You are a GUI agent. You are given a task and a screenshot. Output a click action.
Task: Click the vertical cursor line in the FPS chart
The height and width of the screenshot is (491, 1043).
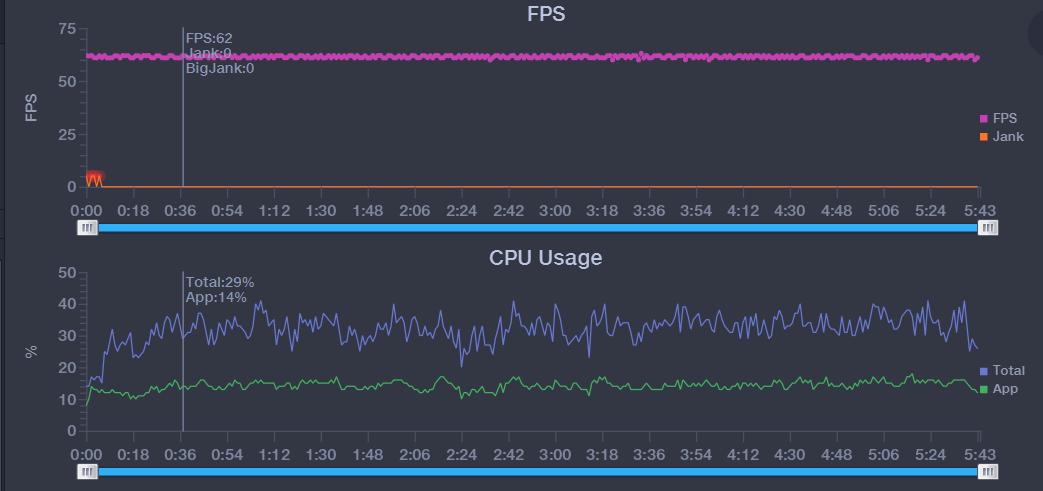coord(183,120)
